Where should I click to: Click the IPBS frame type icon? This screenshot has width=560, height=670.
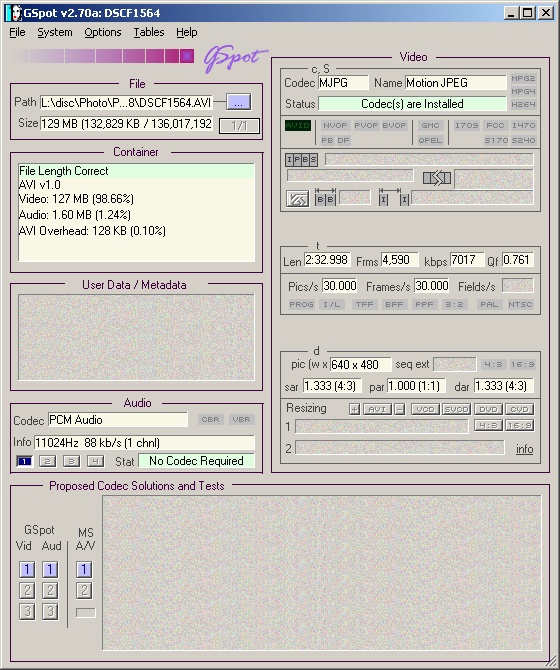click(x=302, y=160)
